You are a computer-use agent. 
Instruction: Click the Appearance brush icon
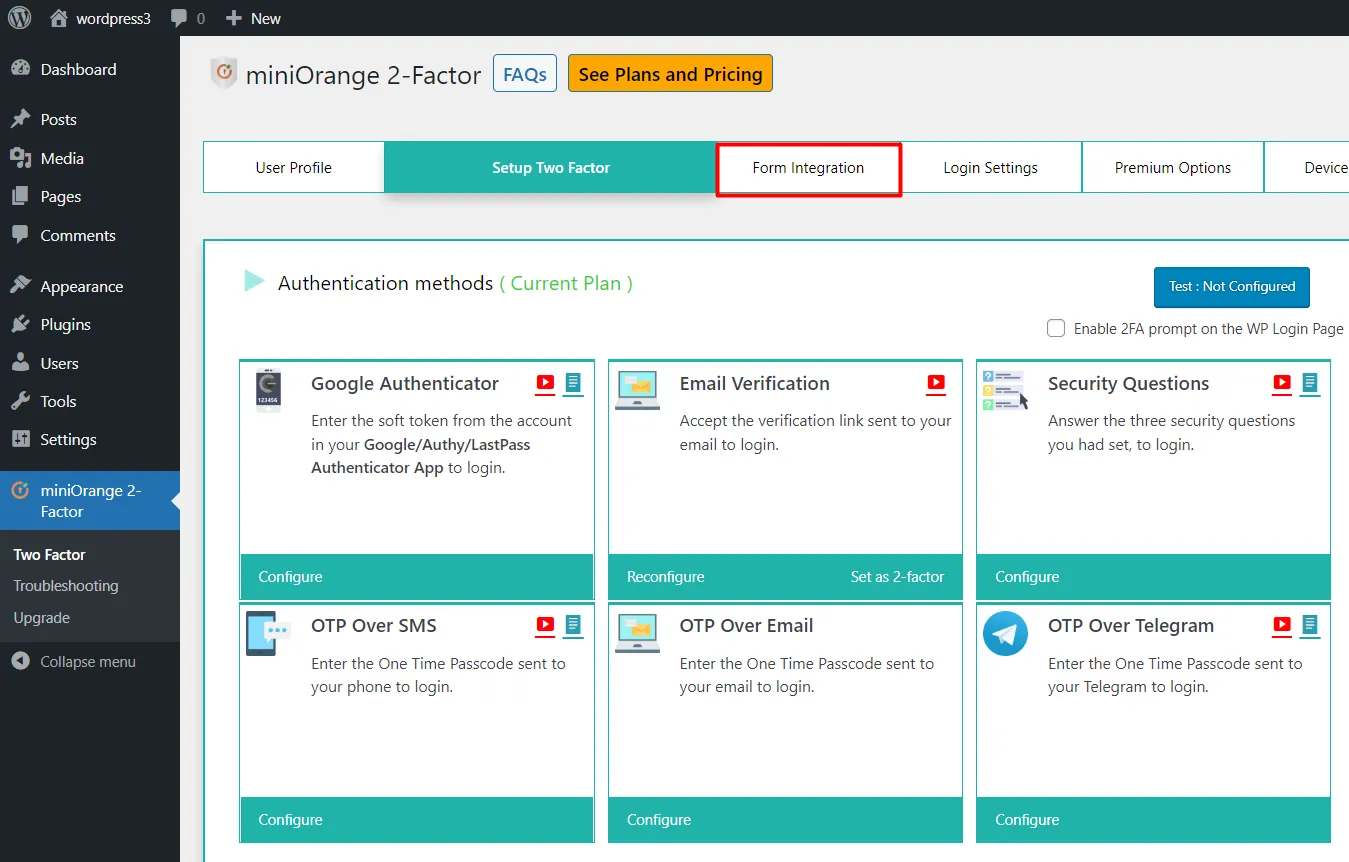[x=20, y=286]
